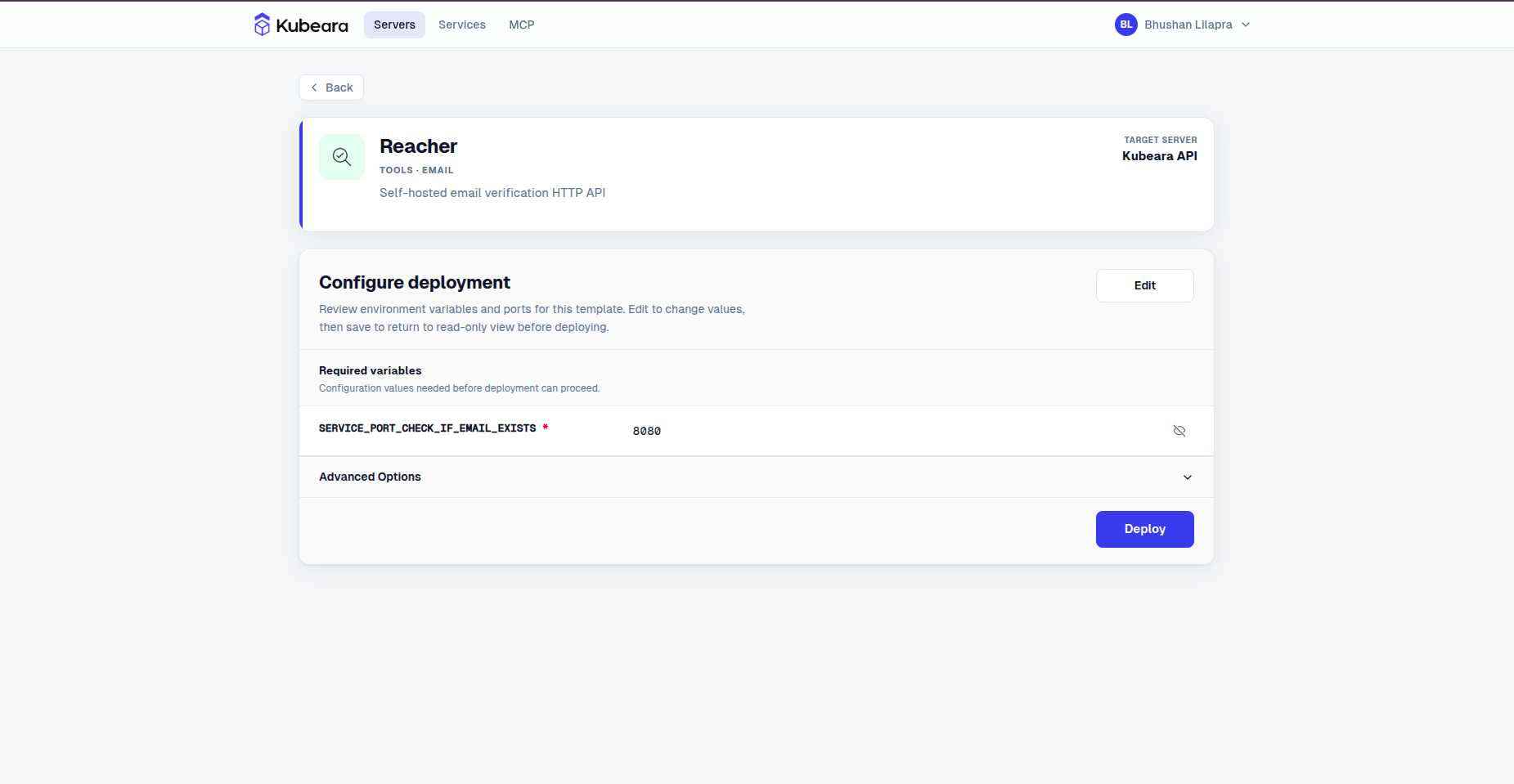Click the SERVICE_PORT_CHECK_IF_EMAIL_EXISTS variable name
1514x784 pixels.
coord(428,428)
